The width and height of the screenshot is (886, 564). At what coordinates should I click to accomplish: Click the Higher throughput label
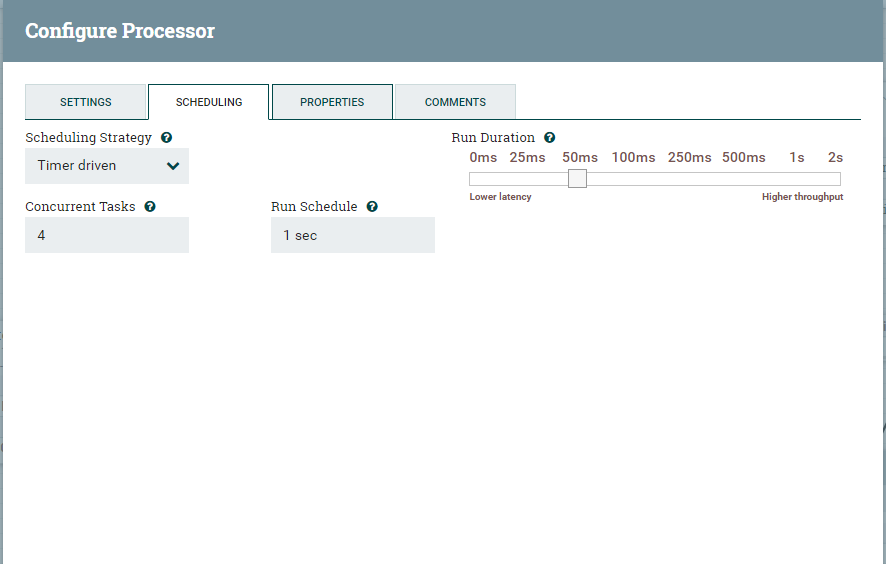(x=802, y=197)
